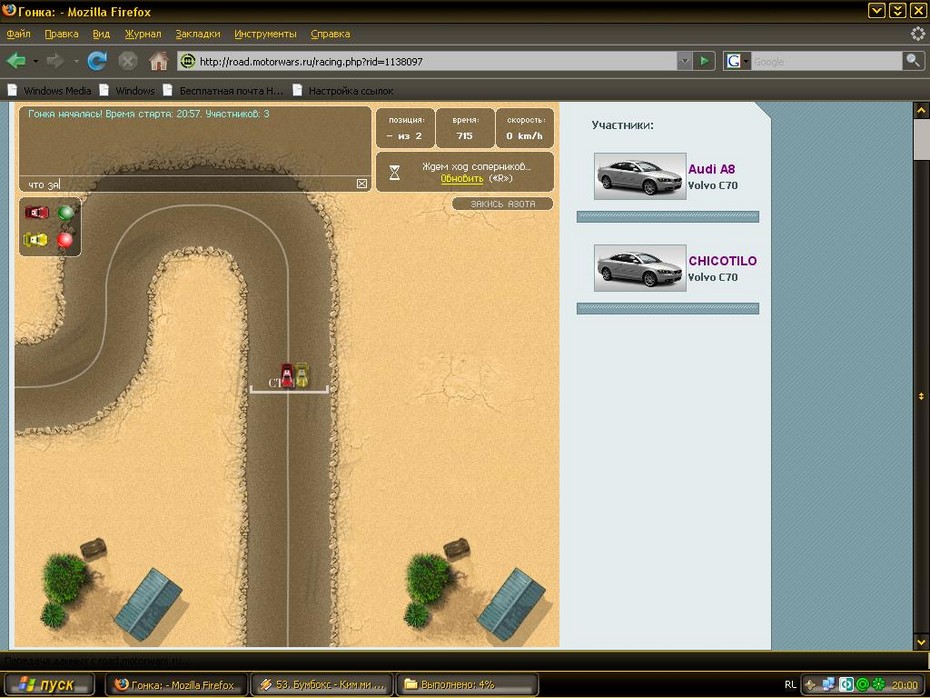Click the Firefox throbber activity icon
Viewport: 930px width, 698px height.
(918, 34)
